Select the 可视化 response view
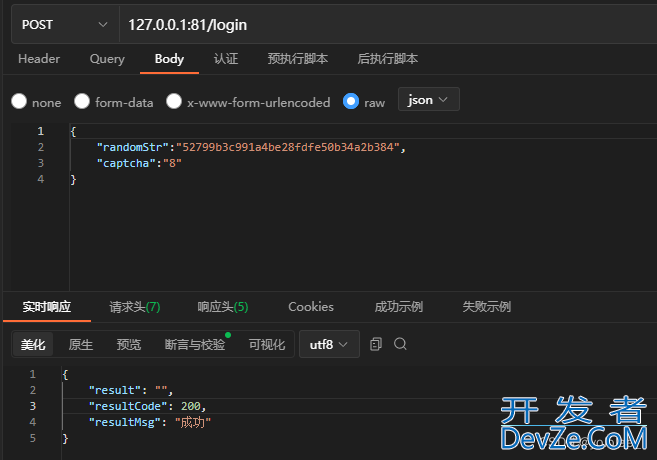Image resolution: width=657 pixels, height=460 pixels. point(267,344)
